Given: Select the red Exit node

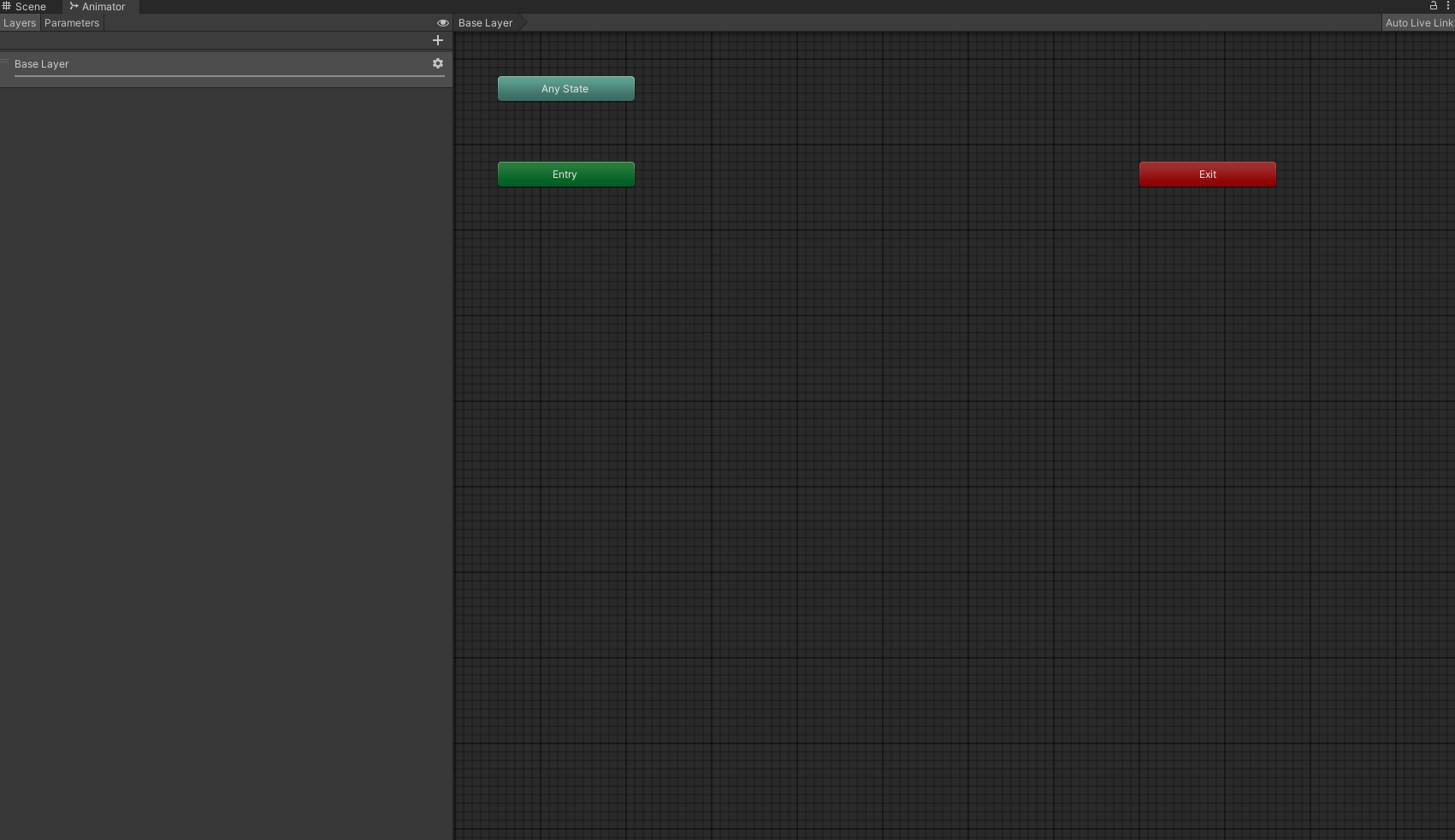Looking at the screenshot, I should pyautogui.click(x=1207, y=175).
